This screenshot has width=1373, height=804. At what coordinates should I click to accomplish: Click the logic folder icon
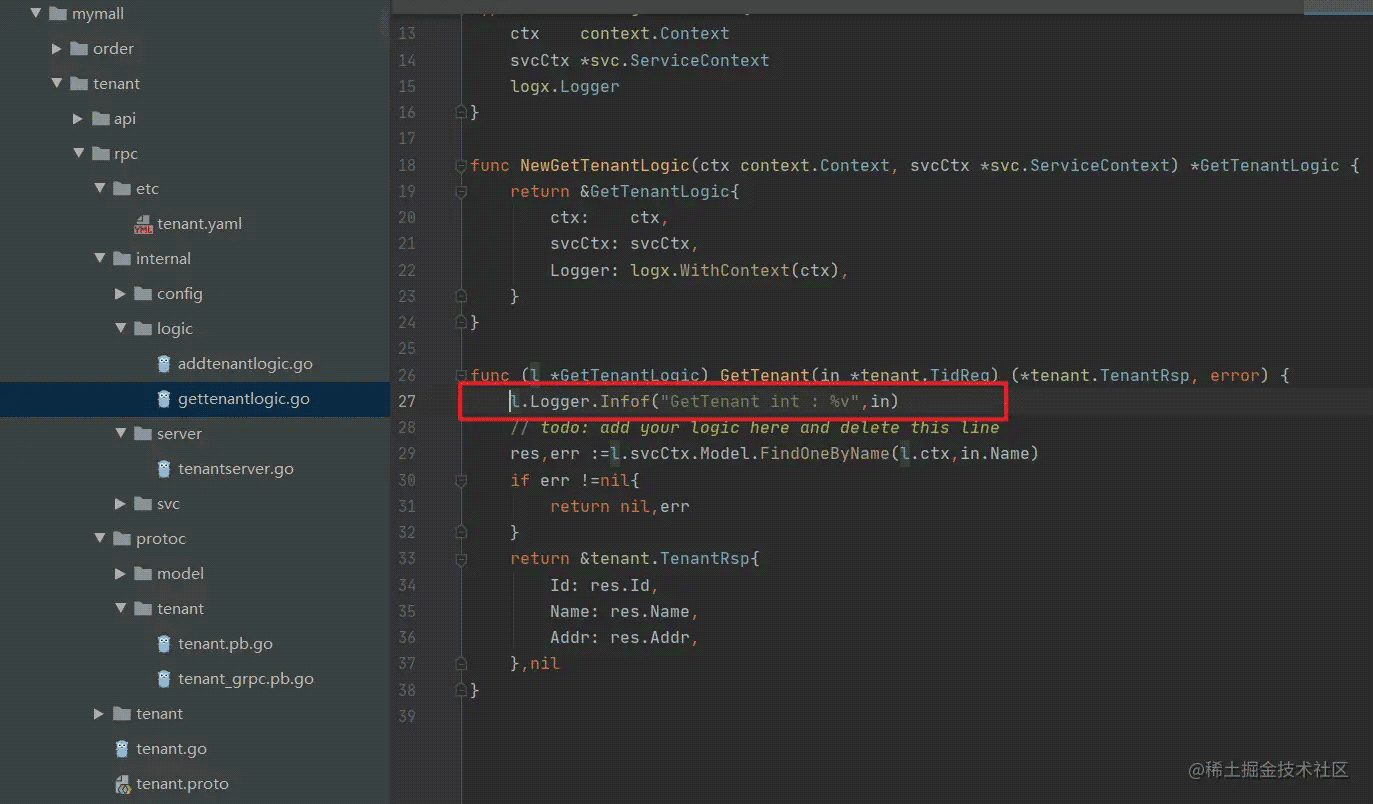click(x=142, y=329)
